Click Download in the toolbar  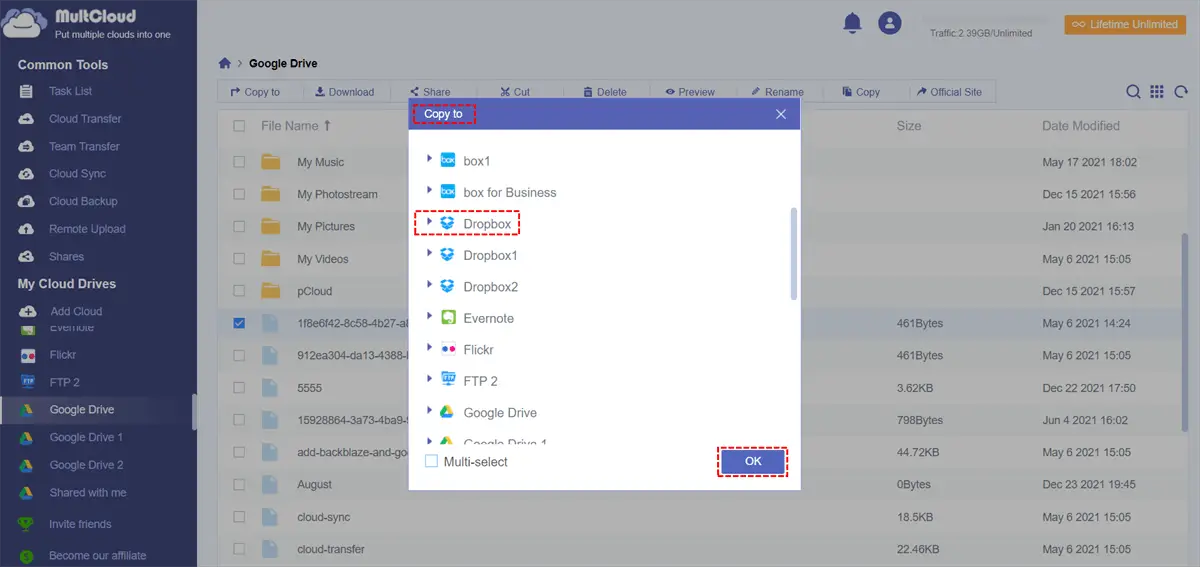[344, 92]
